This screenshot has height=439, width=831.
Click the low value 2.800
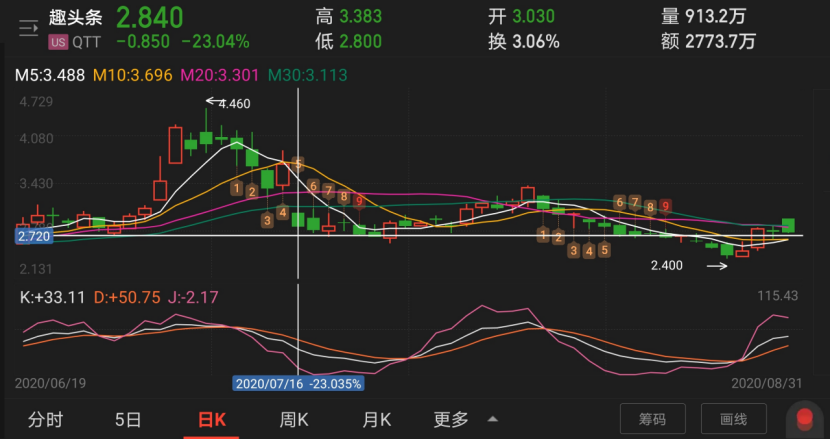click(360, 41)
